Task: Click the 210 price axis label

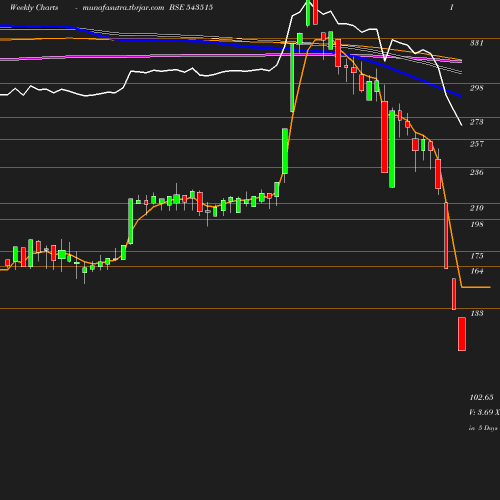Action: [477, 208]
